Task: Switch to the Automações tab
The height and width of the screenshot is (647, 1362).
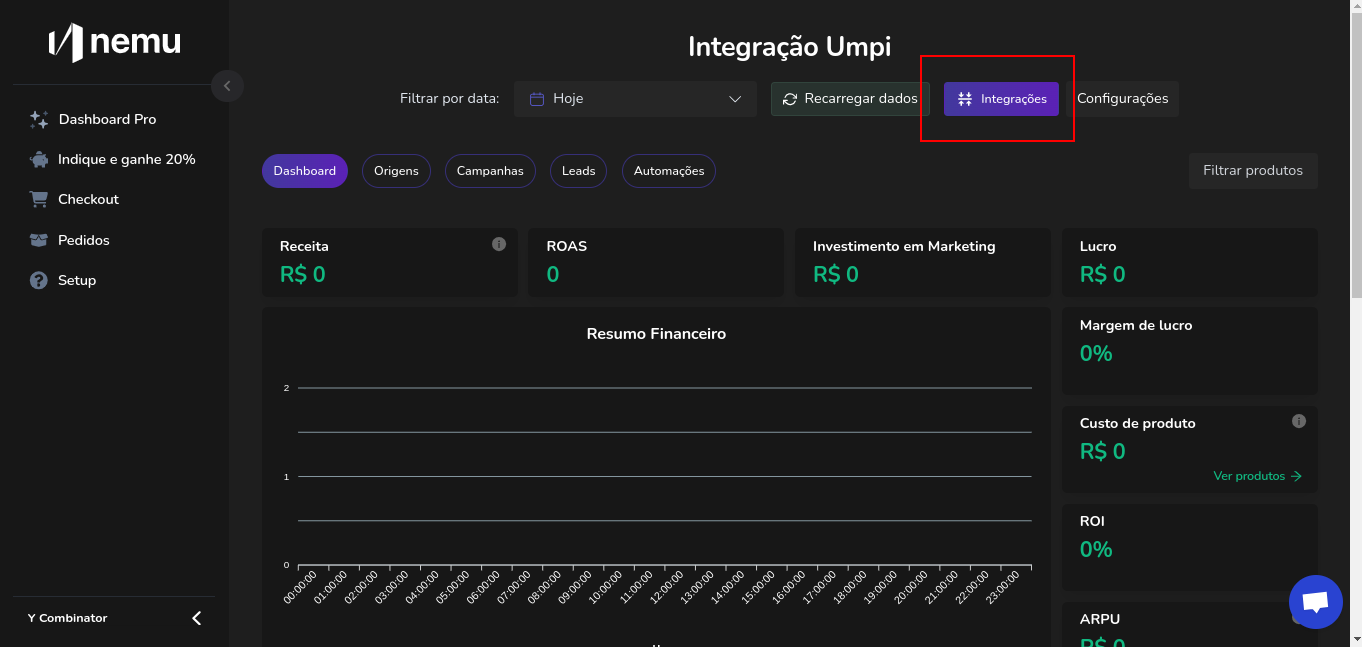Action: pos(669,171)
